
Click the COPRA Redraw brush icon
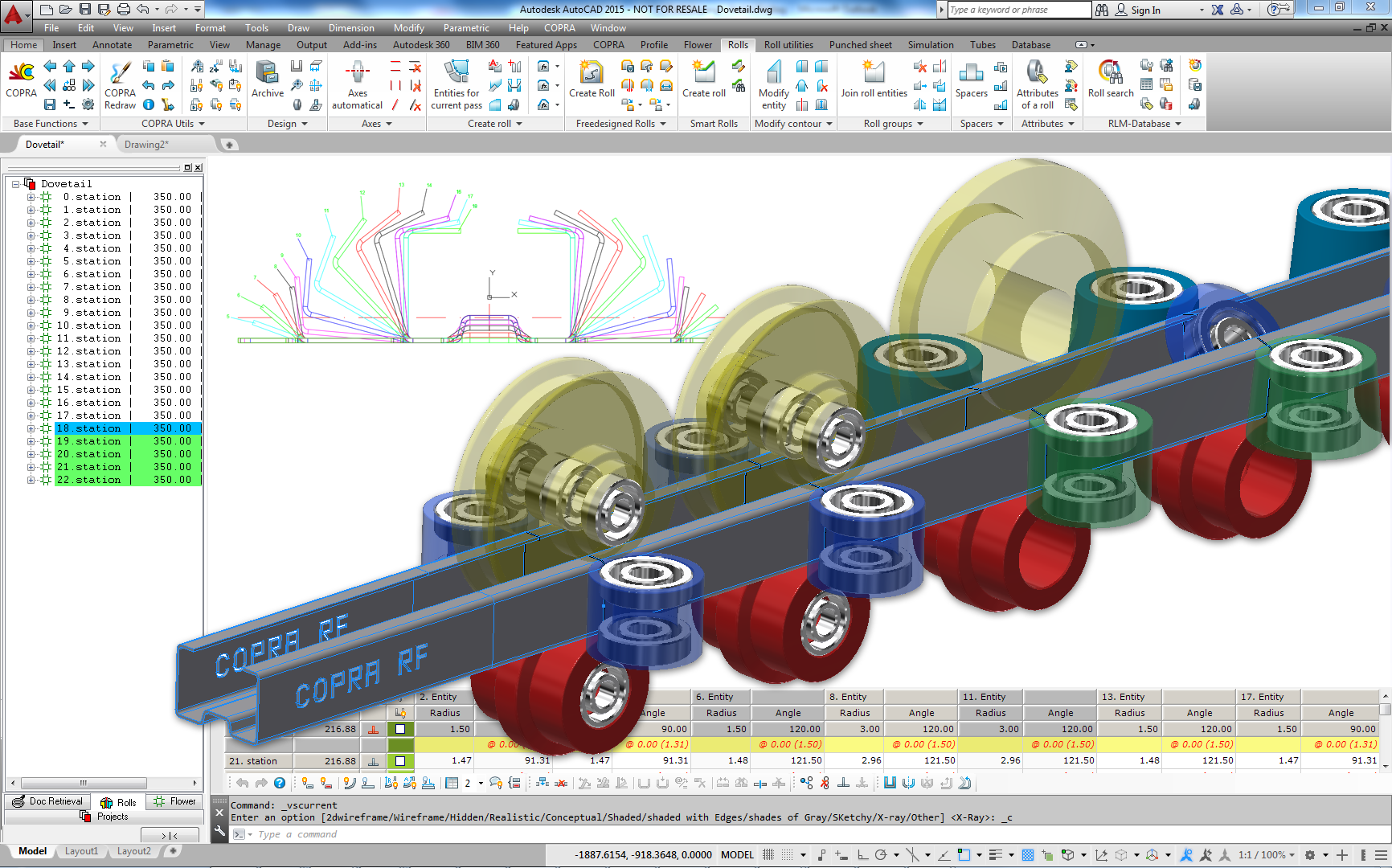click(120, 72)
